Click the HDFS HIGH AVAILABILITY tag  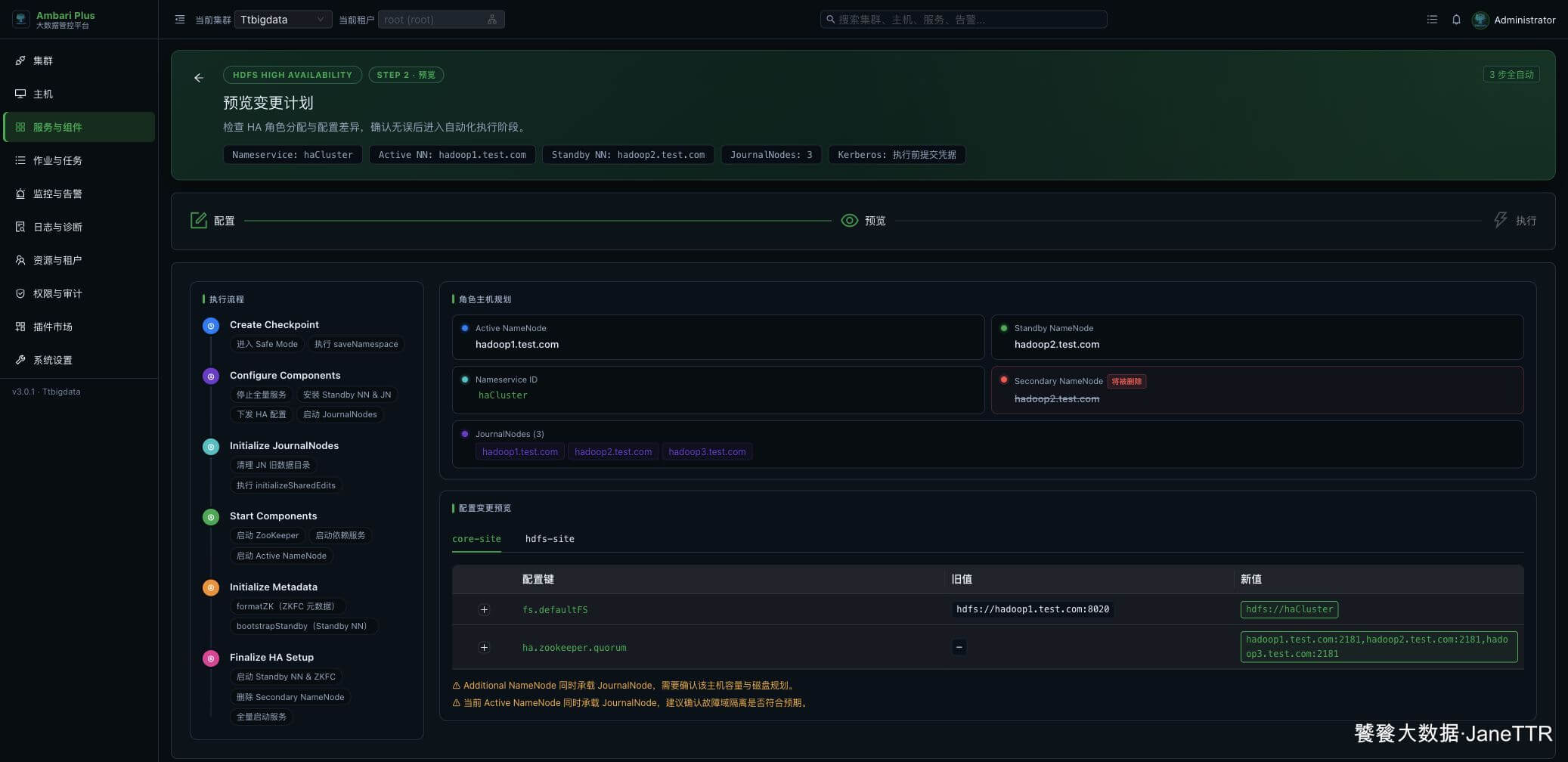[x=293, y=75]
